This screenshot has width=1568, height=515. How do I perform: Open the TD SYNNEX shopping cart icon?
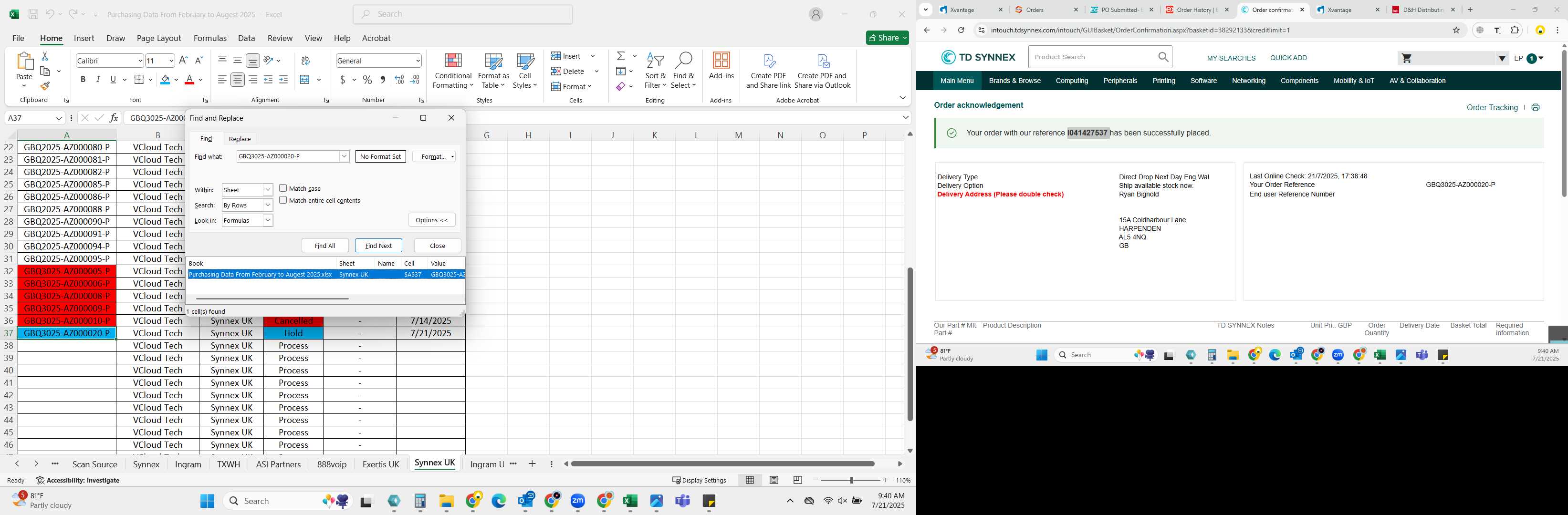click(x=1406, y=58)
